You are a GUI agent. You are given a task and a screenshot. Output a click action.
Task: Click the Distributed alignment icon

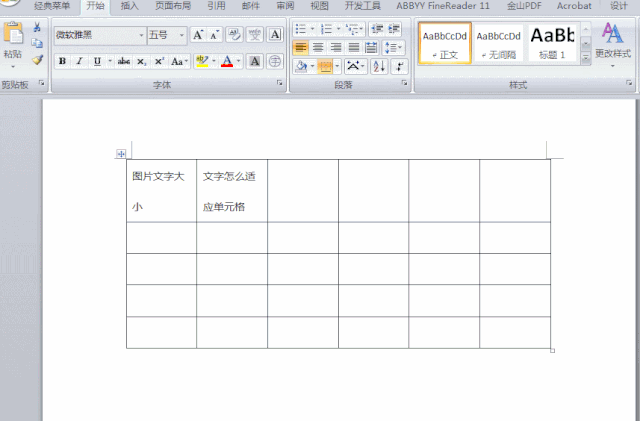point(371,47)
